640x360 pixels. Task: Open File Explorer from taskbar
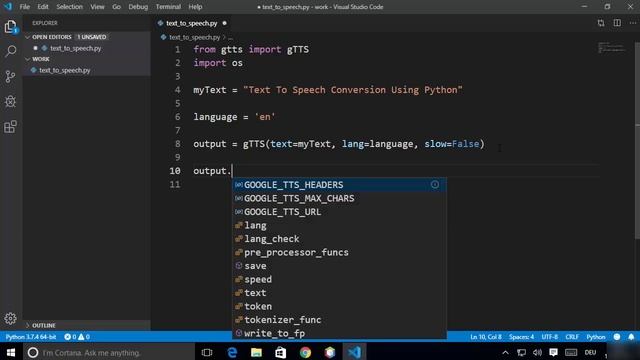(x=256, y=352)
